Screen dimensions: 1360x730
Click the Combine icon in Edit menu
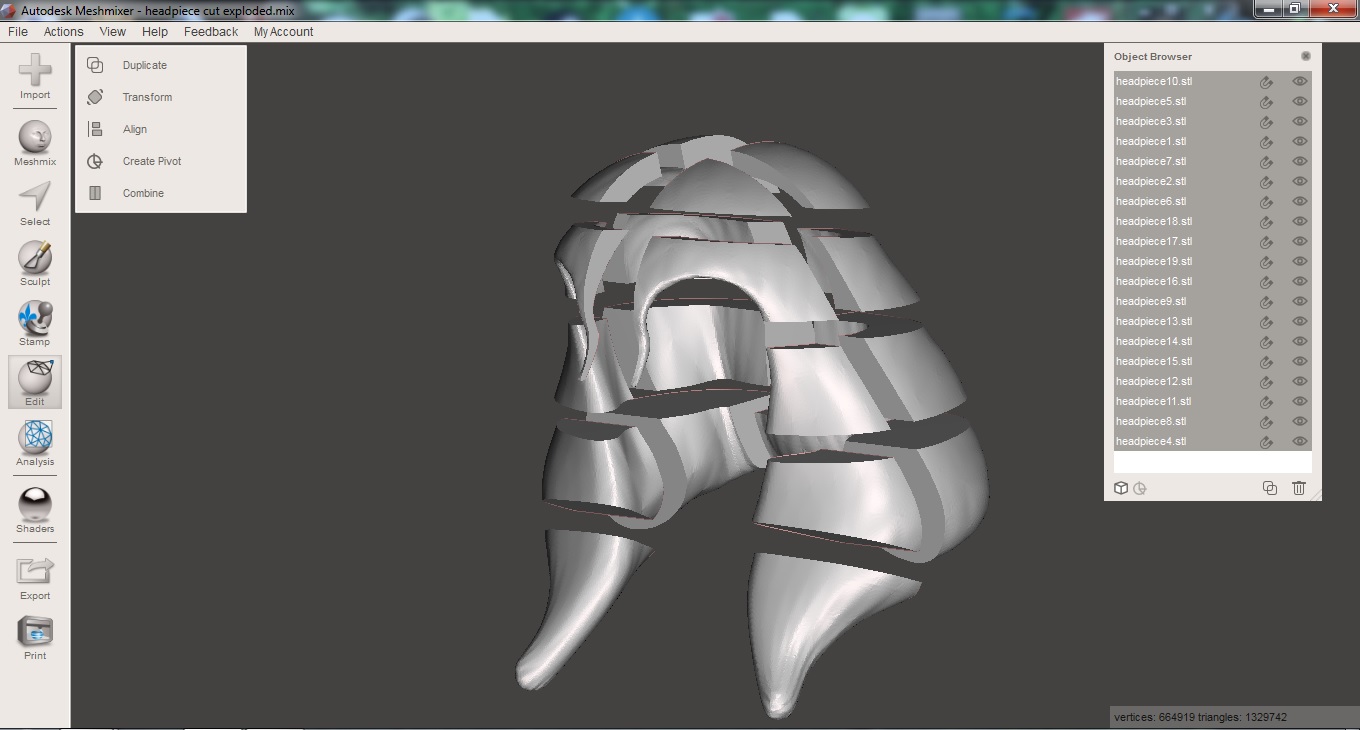pos(95,193)
